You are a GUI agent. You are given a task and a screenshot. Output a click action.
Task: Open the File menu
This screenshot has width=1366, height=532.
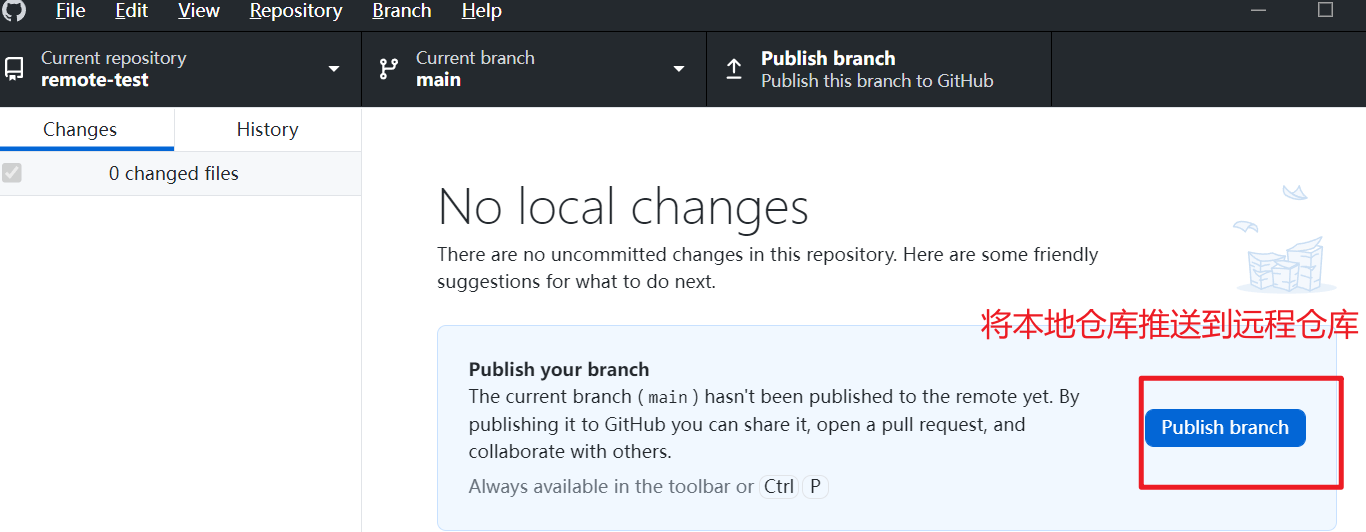(x=70, y=11)
